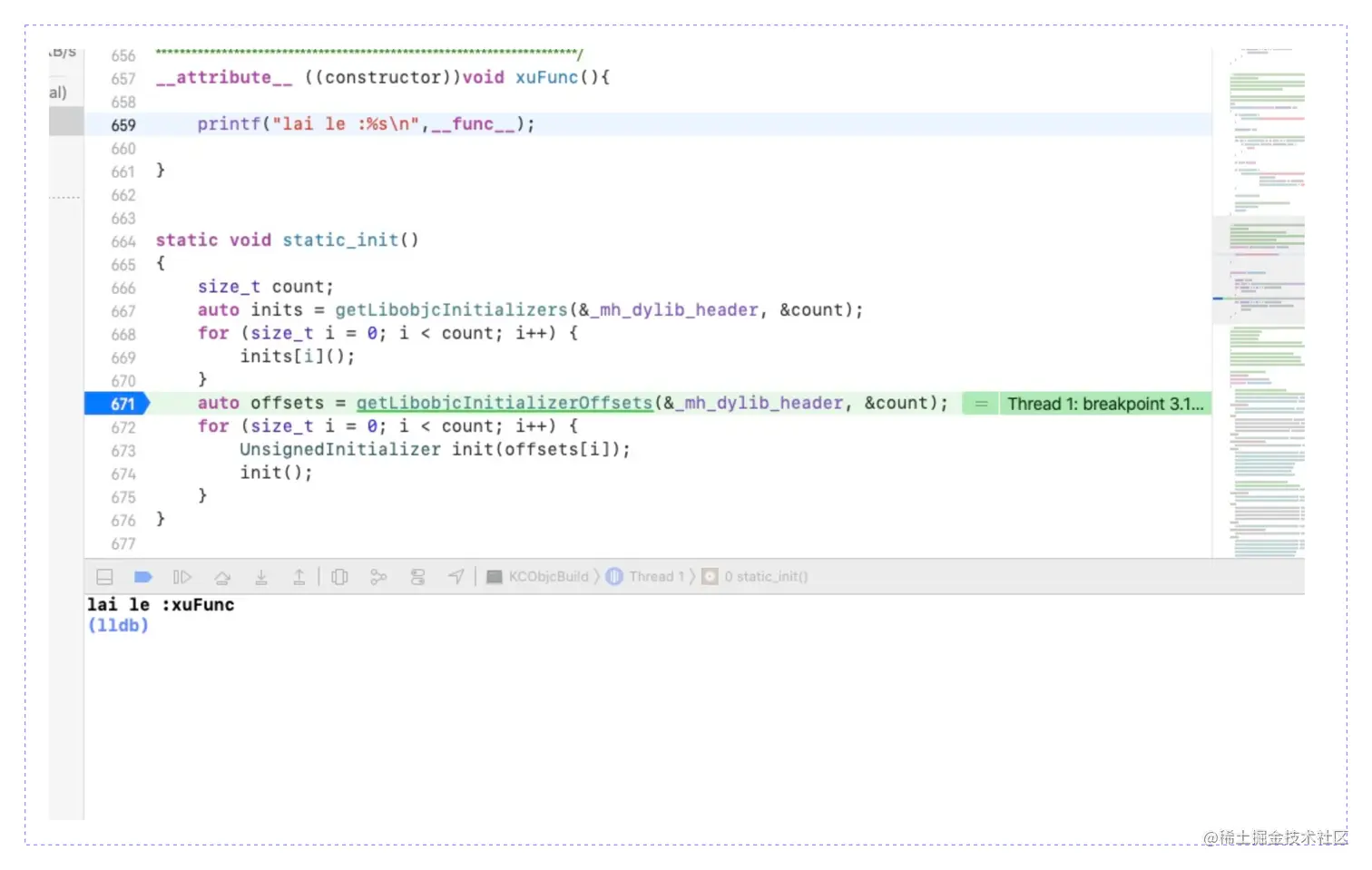The width and height of the screenshot is (1372, 870).
Task: Click the offsets variable on line 671
Action: click(x=288, y=403)
